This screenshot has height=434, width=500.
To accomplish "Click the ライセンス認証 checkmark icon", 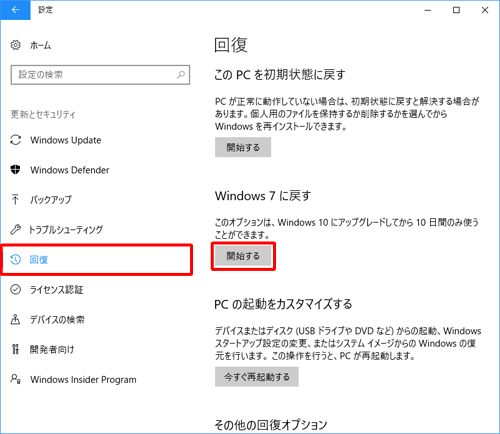I will click(x=16, y=289).
